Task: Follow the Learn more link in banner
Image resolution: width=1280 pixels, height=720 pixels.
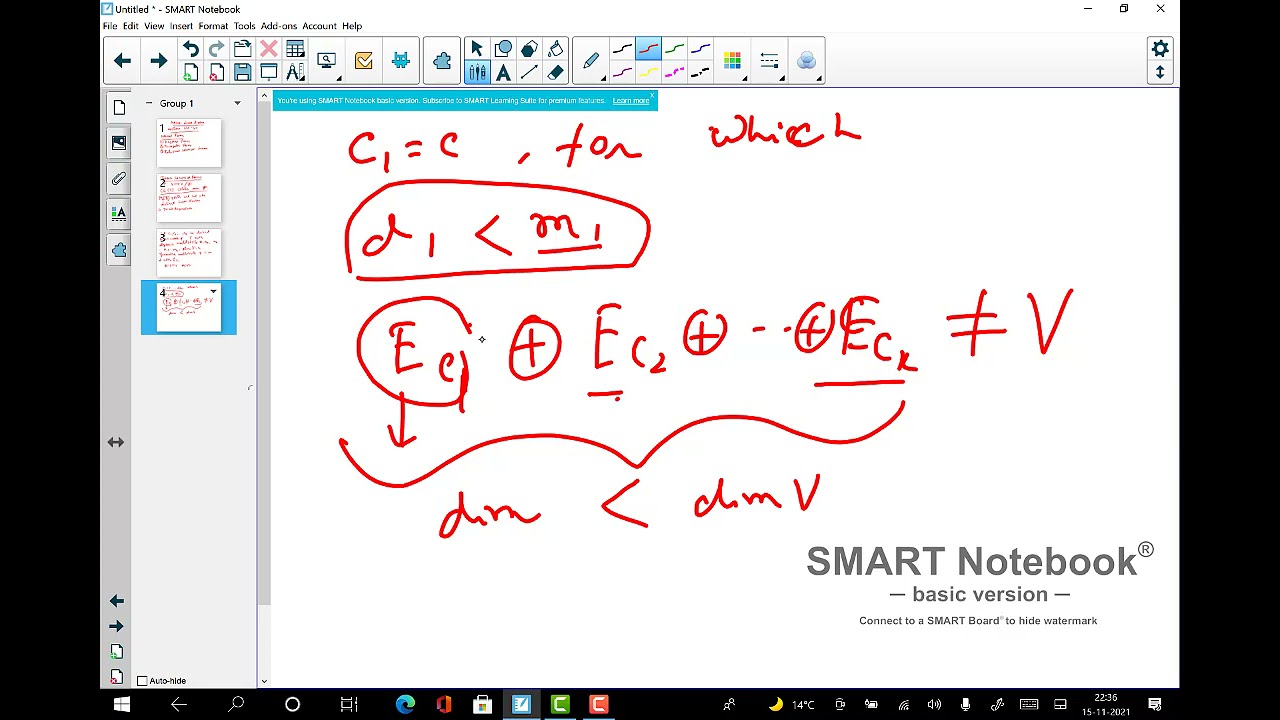Action: tap(630, 101)
